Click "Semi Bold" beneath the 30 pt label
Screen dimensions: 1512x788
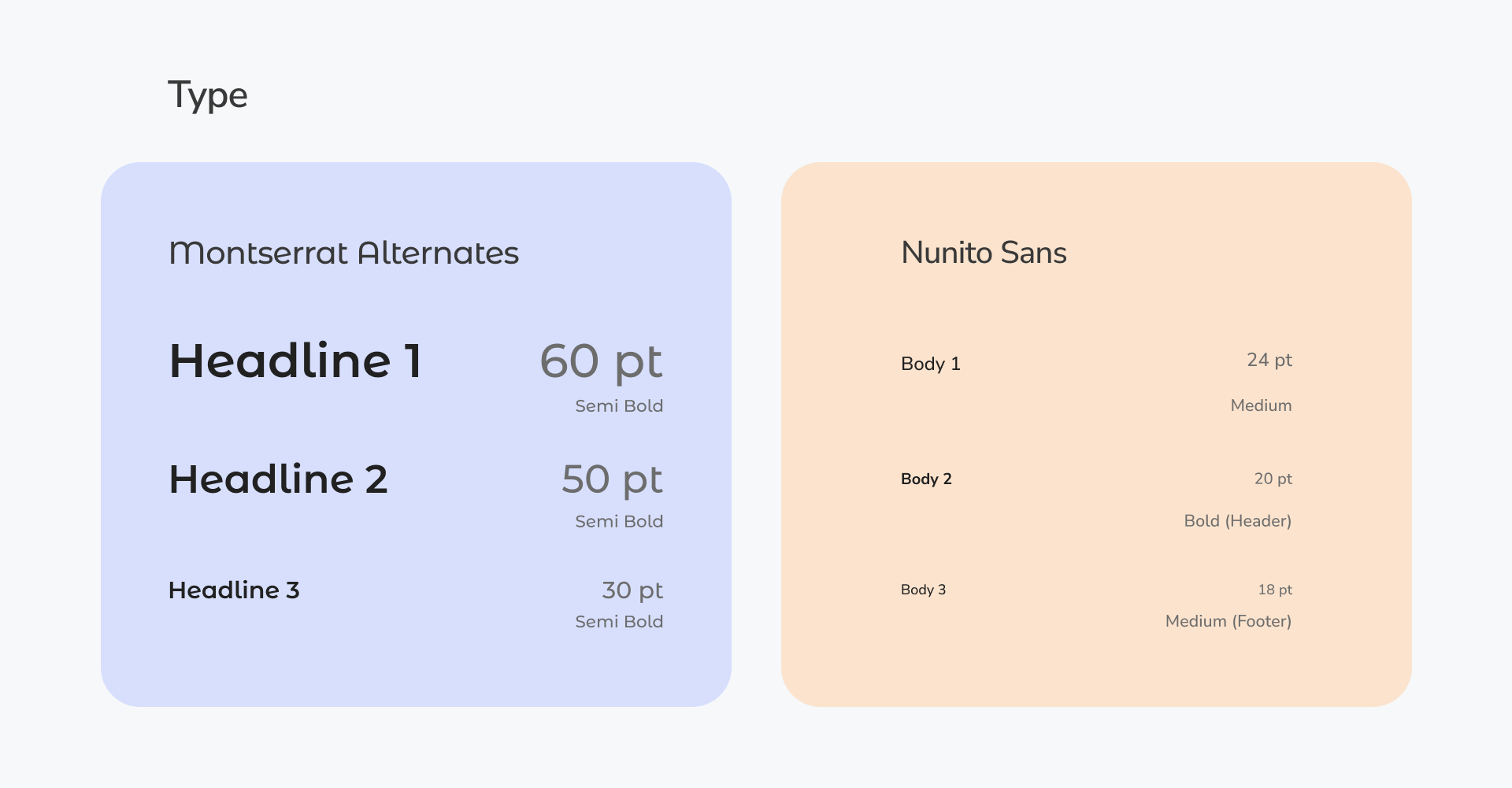(619, 622)
